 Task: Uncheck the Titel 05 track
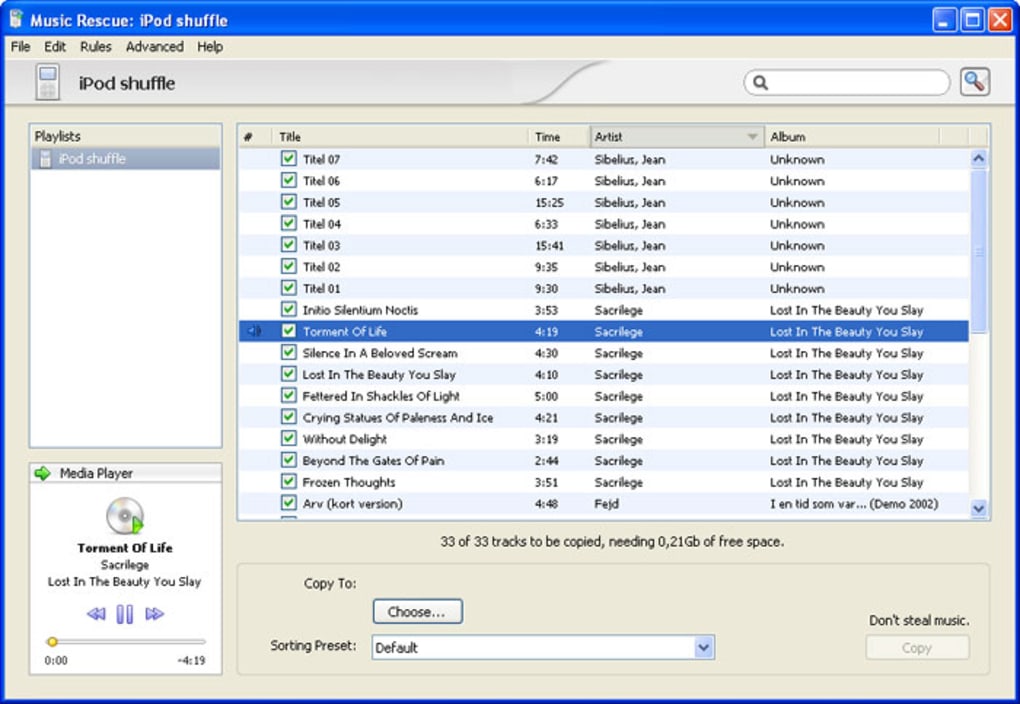(x=289, y=202)
